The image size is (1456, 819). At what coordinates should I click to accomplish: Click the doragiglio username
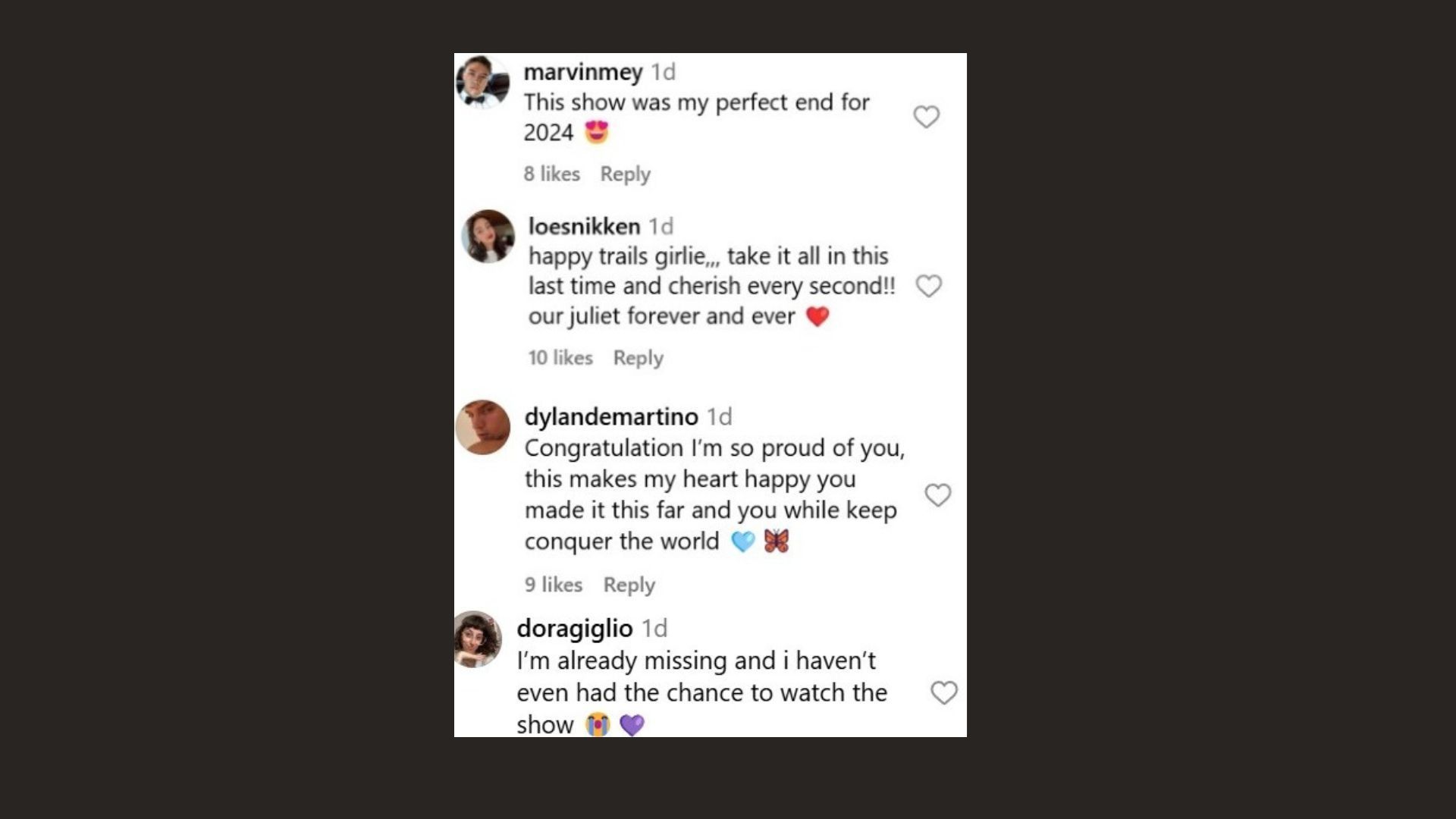574,628
